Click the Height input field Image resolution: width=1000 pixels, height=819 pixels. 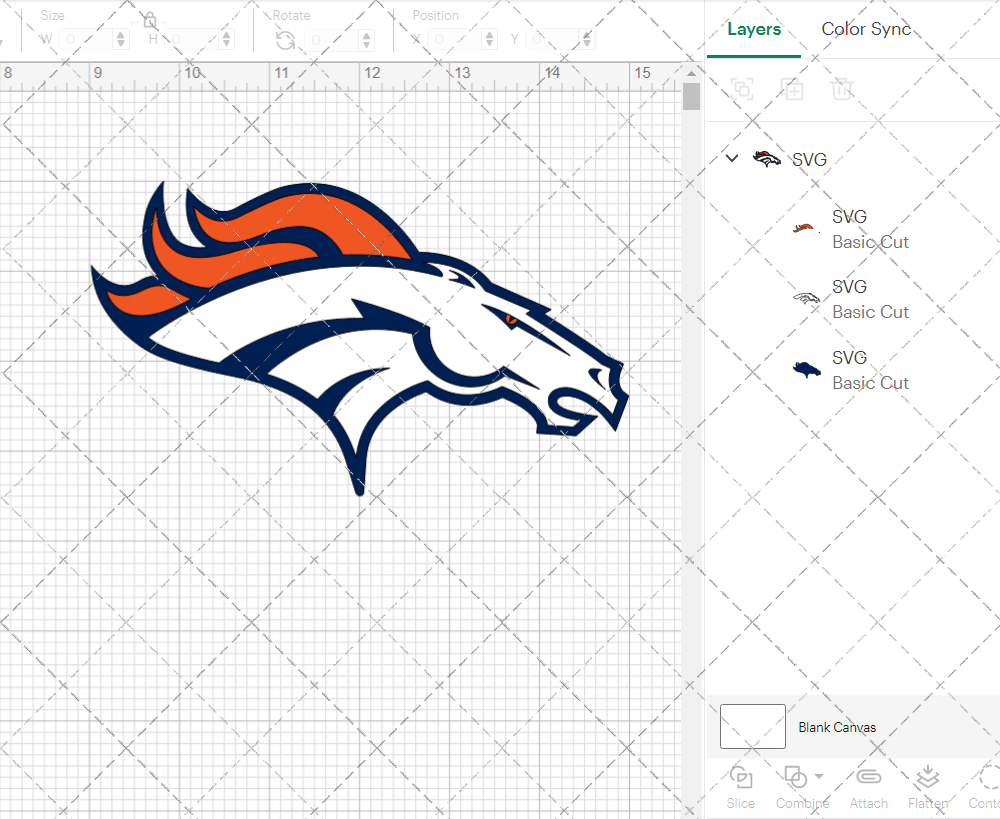coord(193,40)
